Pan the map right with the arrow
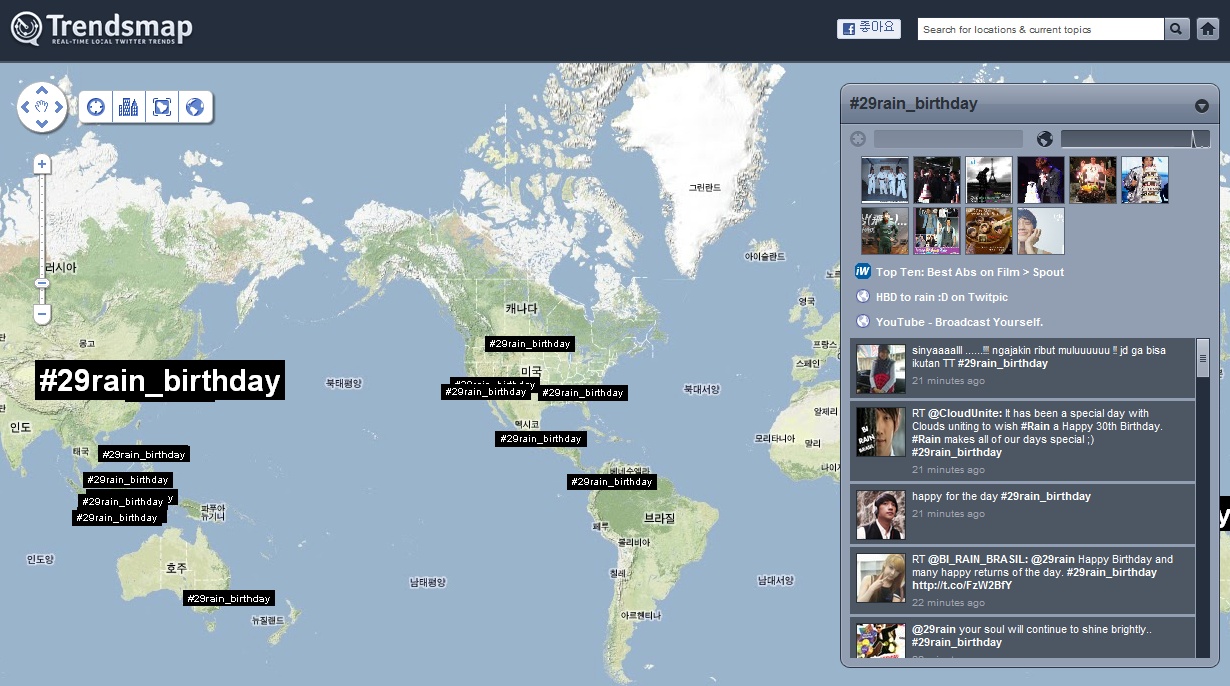Screen dimensions: 1230x686 pyautogui.click(x=59, y=106)
